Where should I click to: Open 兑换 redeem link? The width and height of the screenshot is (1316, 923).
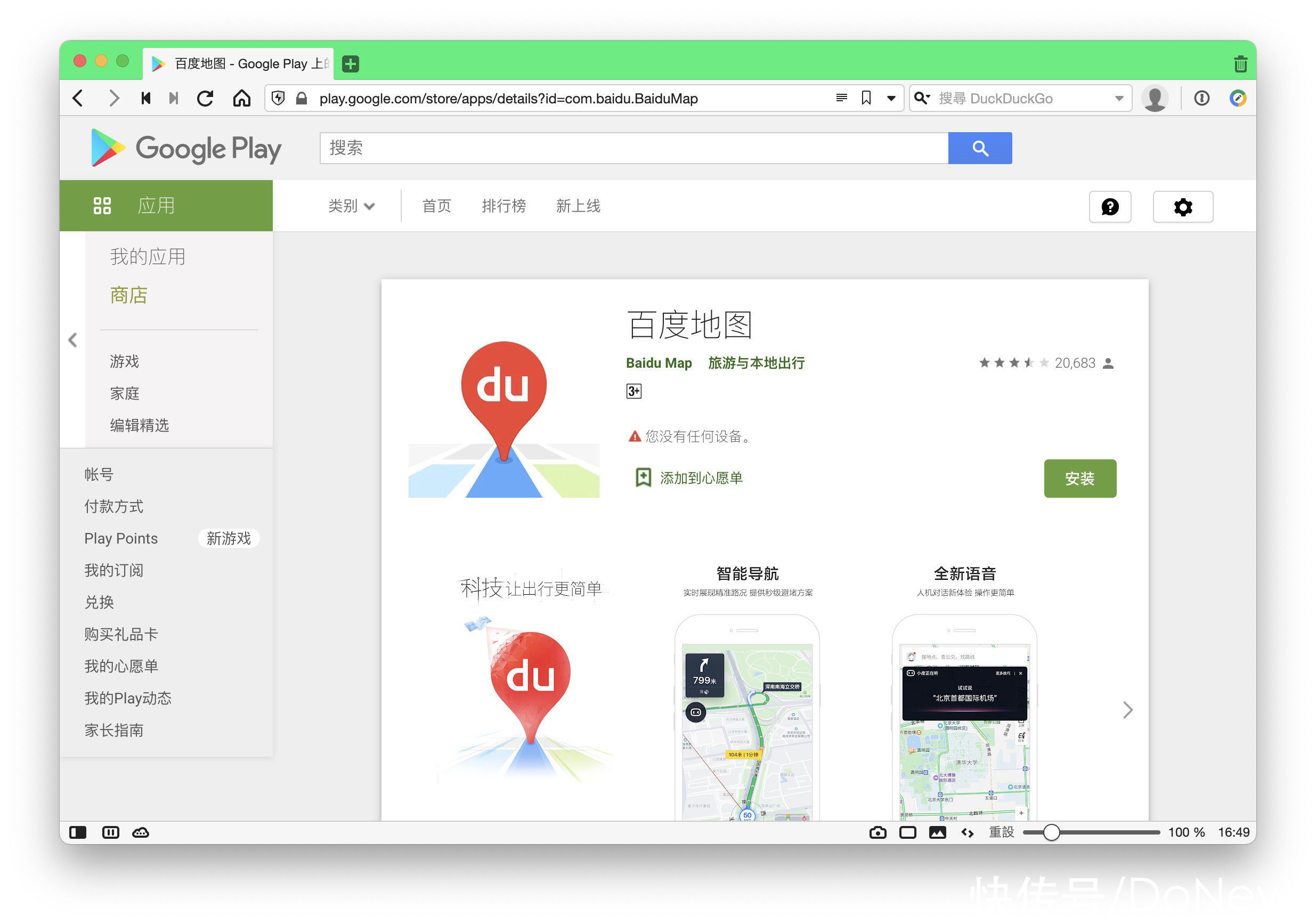tap(99, 602)
